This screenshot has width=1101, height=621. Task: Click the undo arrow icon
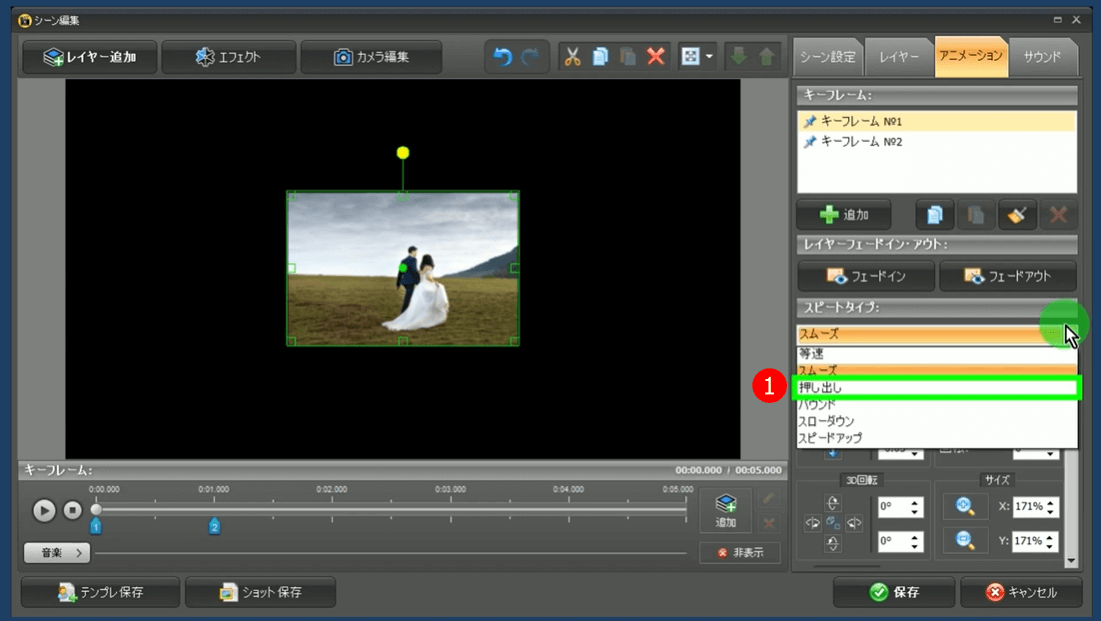point(503,57)
